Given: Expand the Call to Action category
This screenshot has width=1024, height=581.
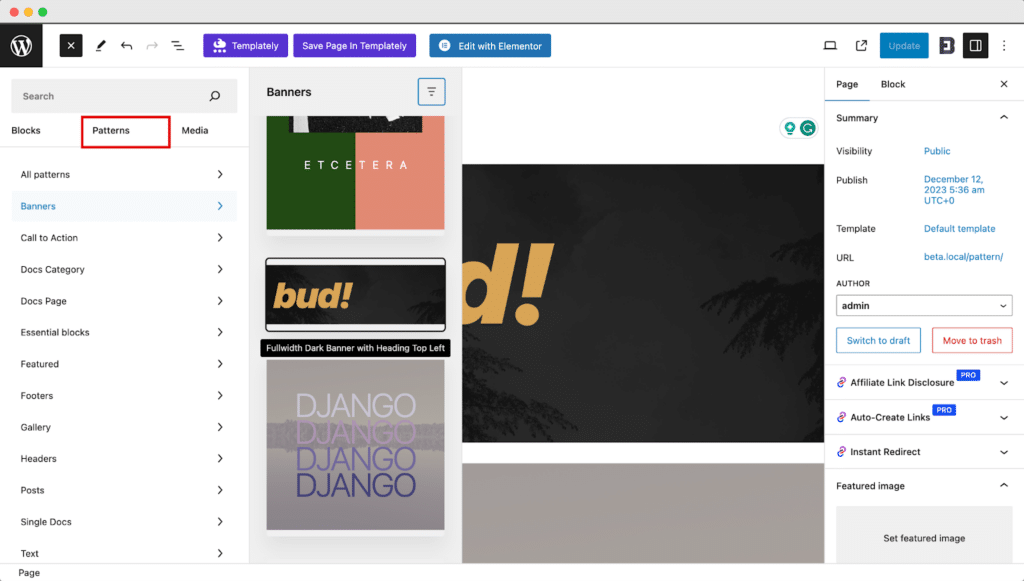Looking at the screenshot, I should pos(123,237).
